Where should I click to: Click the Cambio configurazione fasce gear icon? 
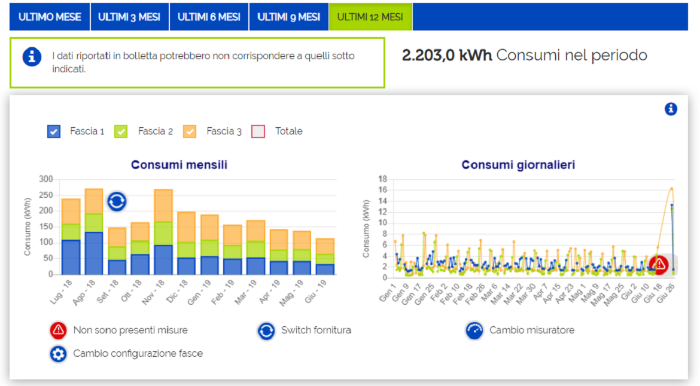(58, 353)
